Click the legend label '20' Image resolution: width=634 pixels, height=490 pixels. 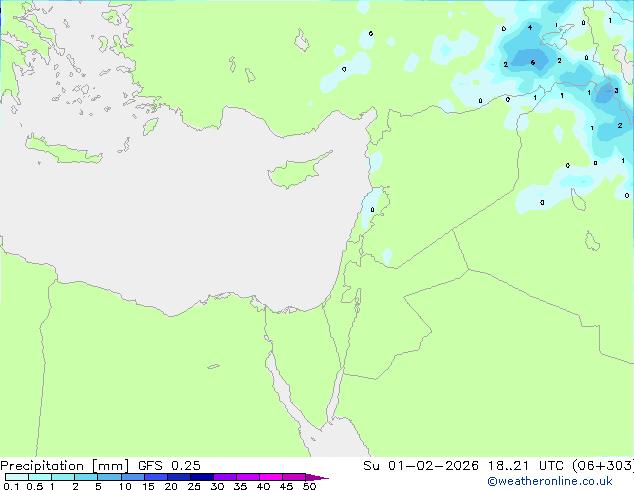point(171,486)
